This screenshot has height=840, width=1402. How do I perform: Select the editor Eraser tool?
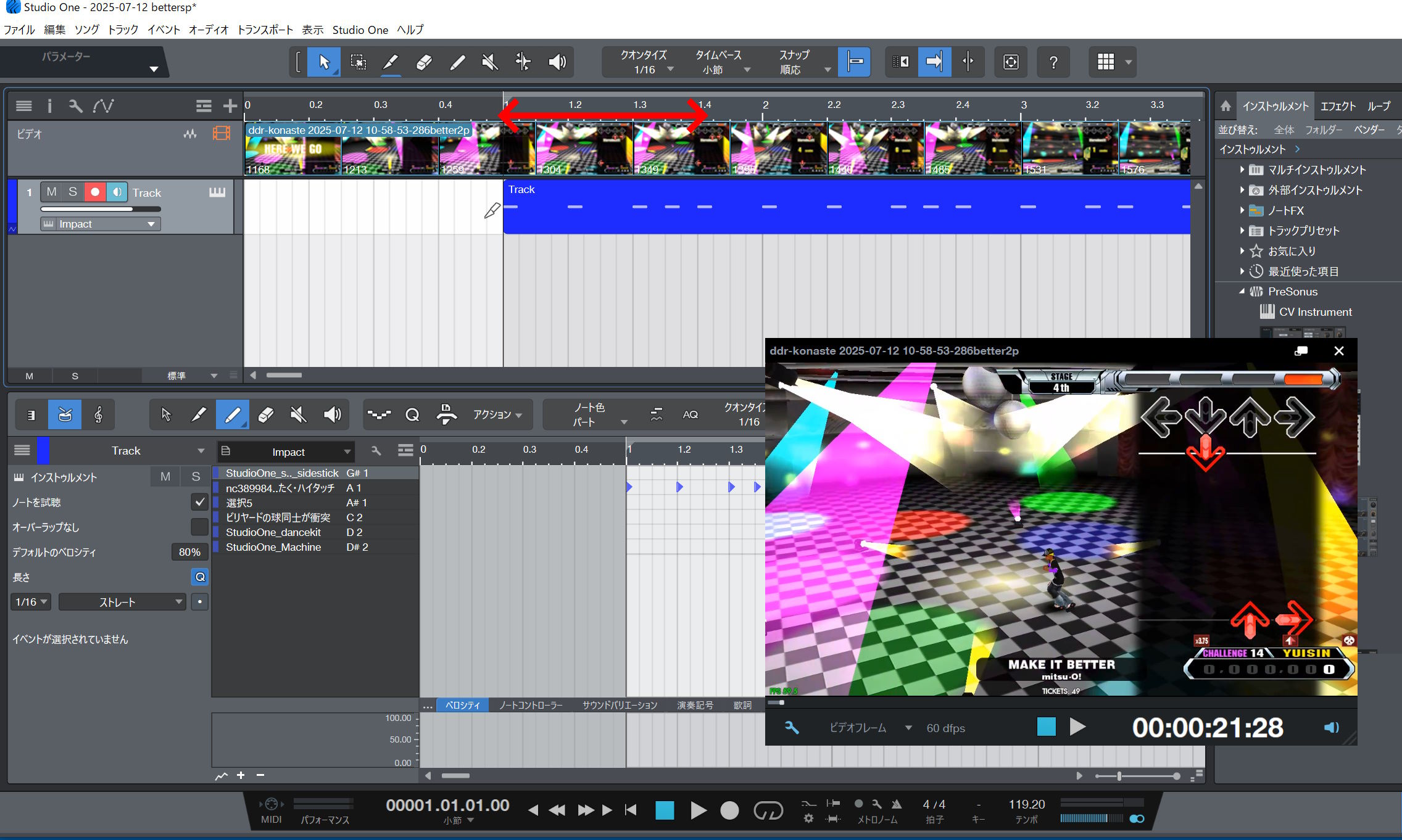coord(265,415)
